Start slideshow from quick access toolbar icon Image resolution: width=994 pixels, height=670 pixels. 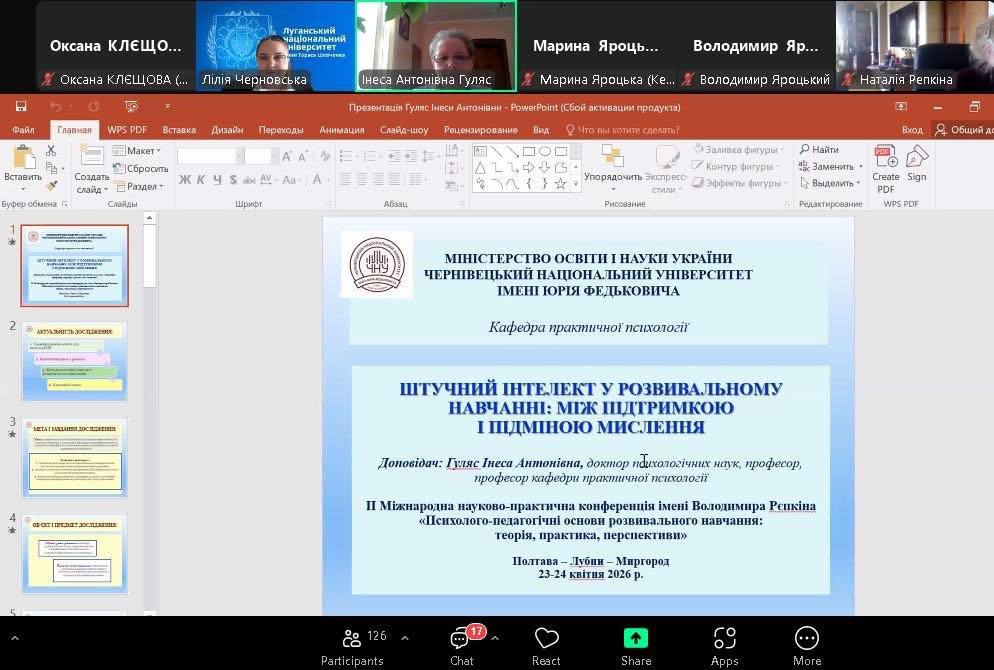point(132,106)
